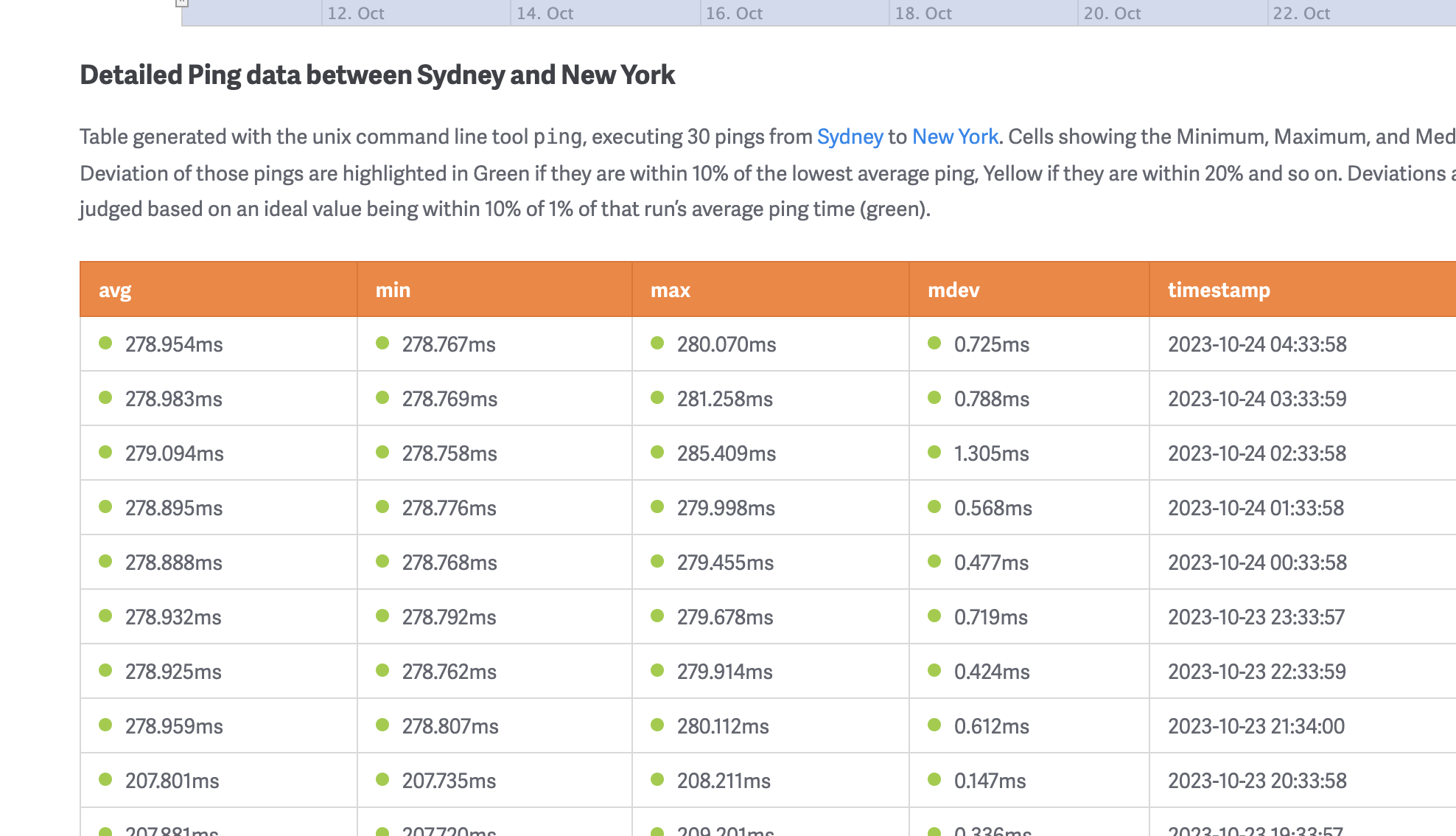The width and height of the screenshot is (1456, 836).
Task: Click the mdev column header
Action: coord(953,290)
